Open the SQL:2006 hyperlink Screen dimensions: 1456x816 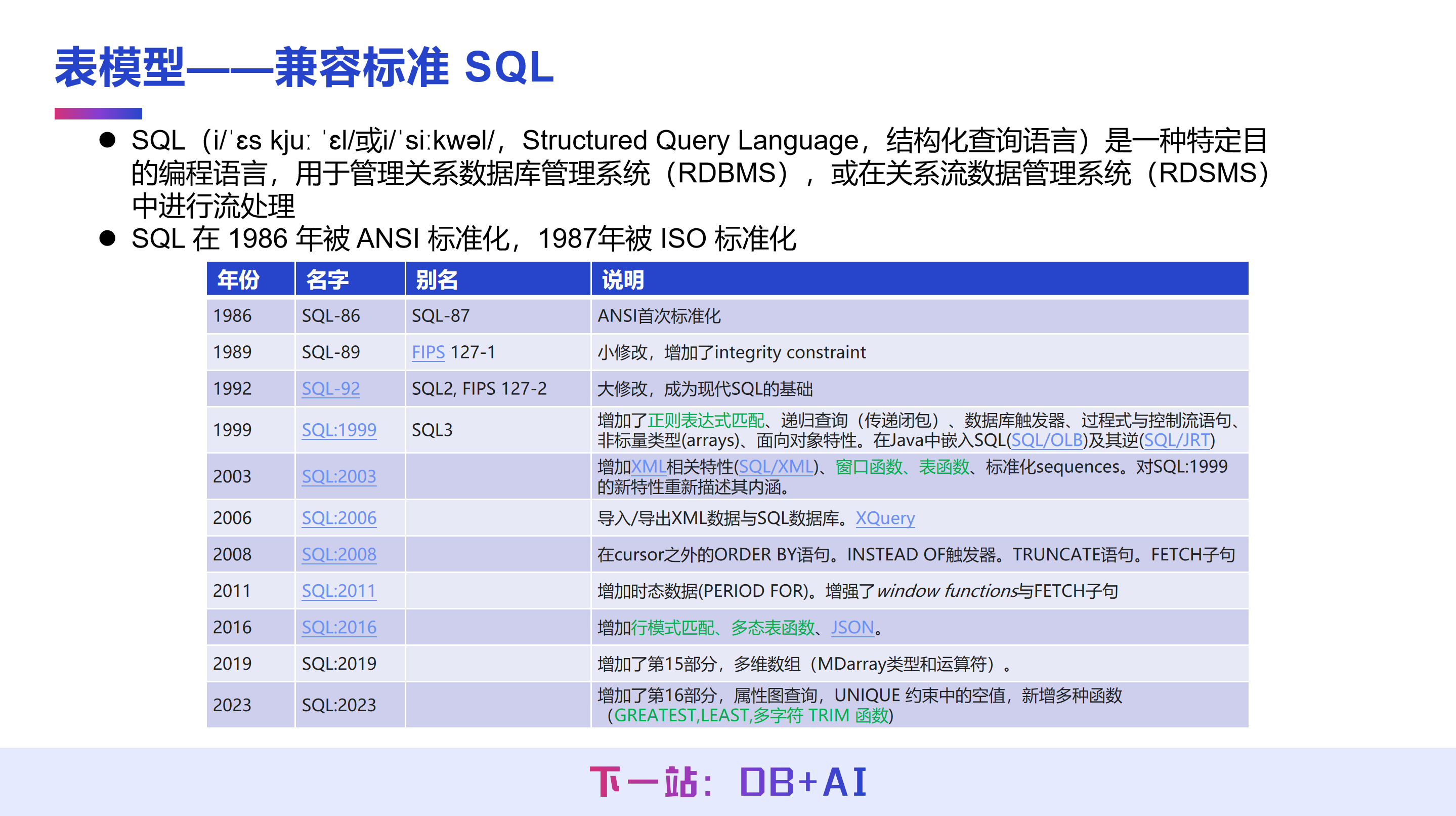click(338, 517)
